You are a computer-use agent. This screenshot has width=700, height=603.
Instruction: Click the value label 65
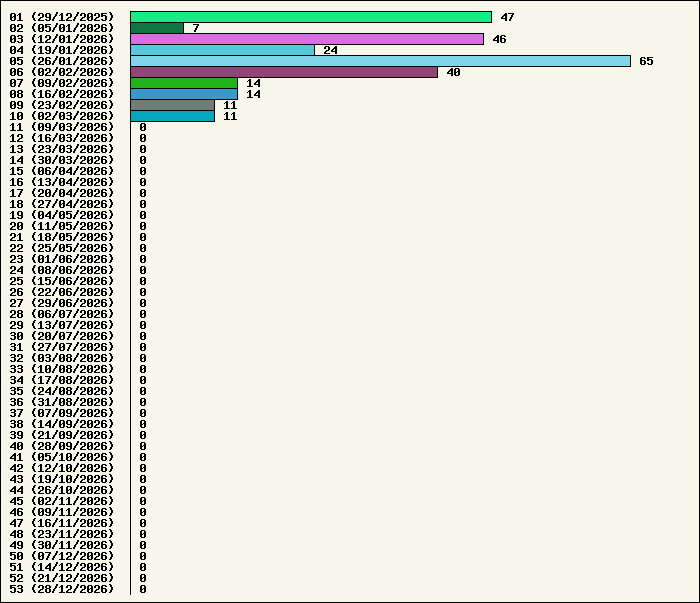[646, 61]
